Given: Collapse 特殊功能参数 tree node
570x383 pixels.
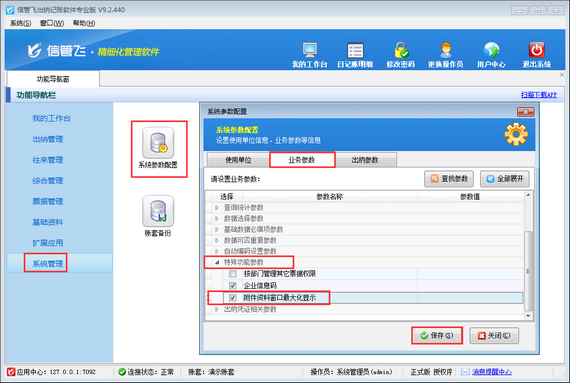Looking at the screenshot, I should point(217,262).
